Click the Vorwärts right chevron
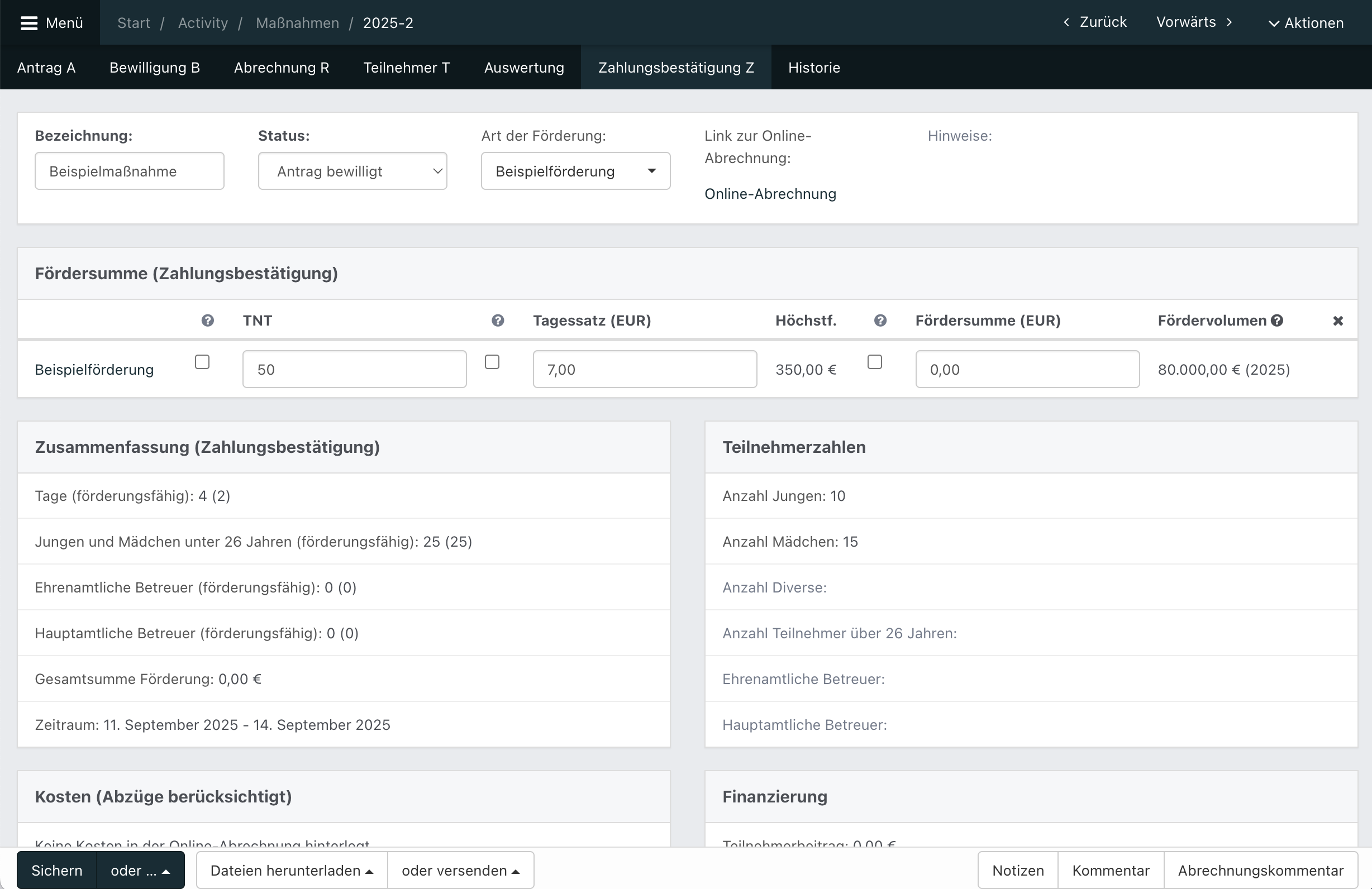The height and width of the screenshot is (889, 1372). click(1229, 22)
